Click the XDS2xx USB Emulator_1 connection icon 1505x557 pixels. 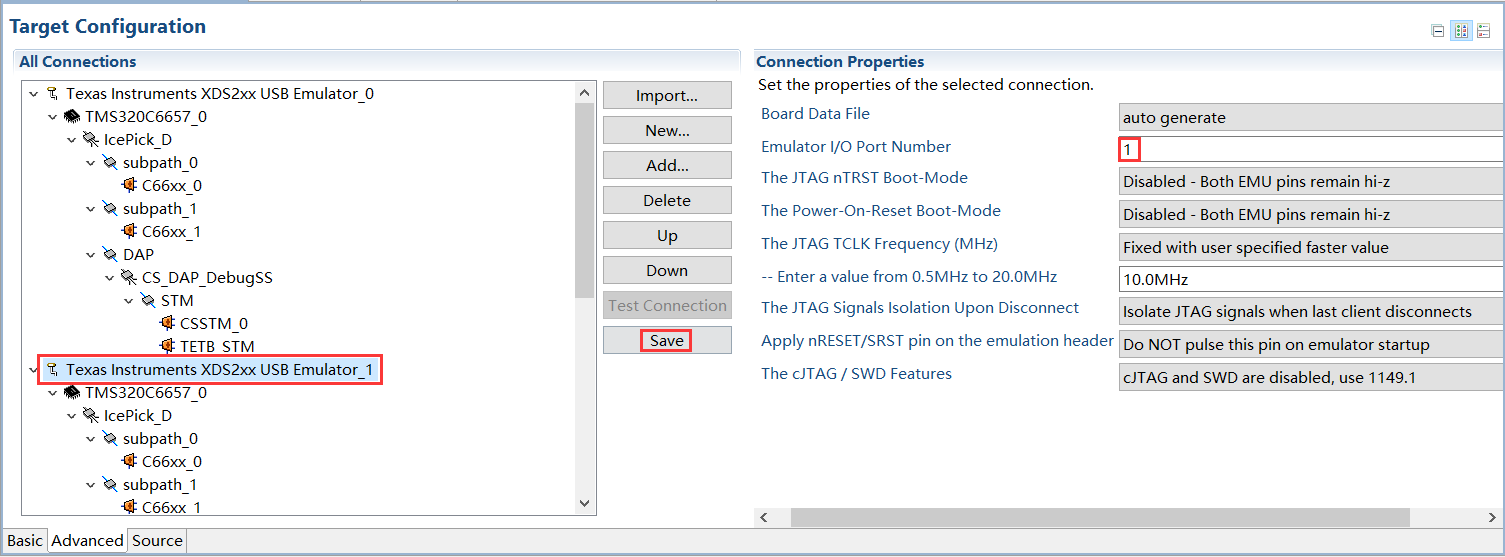click(53, 370)
